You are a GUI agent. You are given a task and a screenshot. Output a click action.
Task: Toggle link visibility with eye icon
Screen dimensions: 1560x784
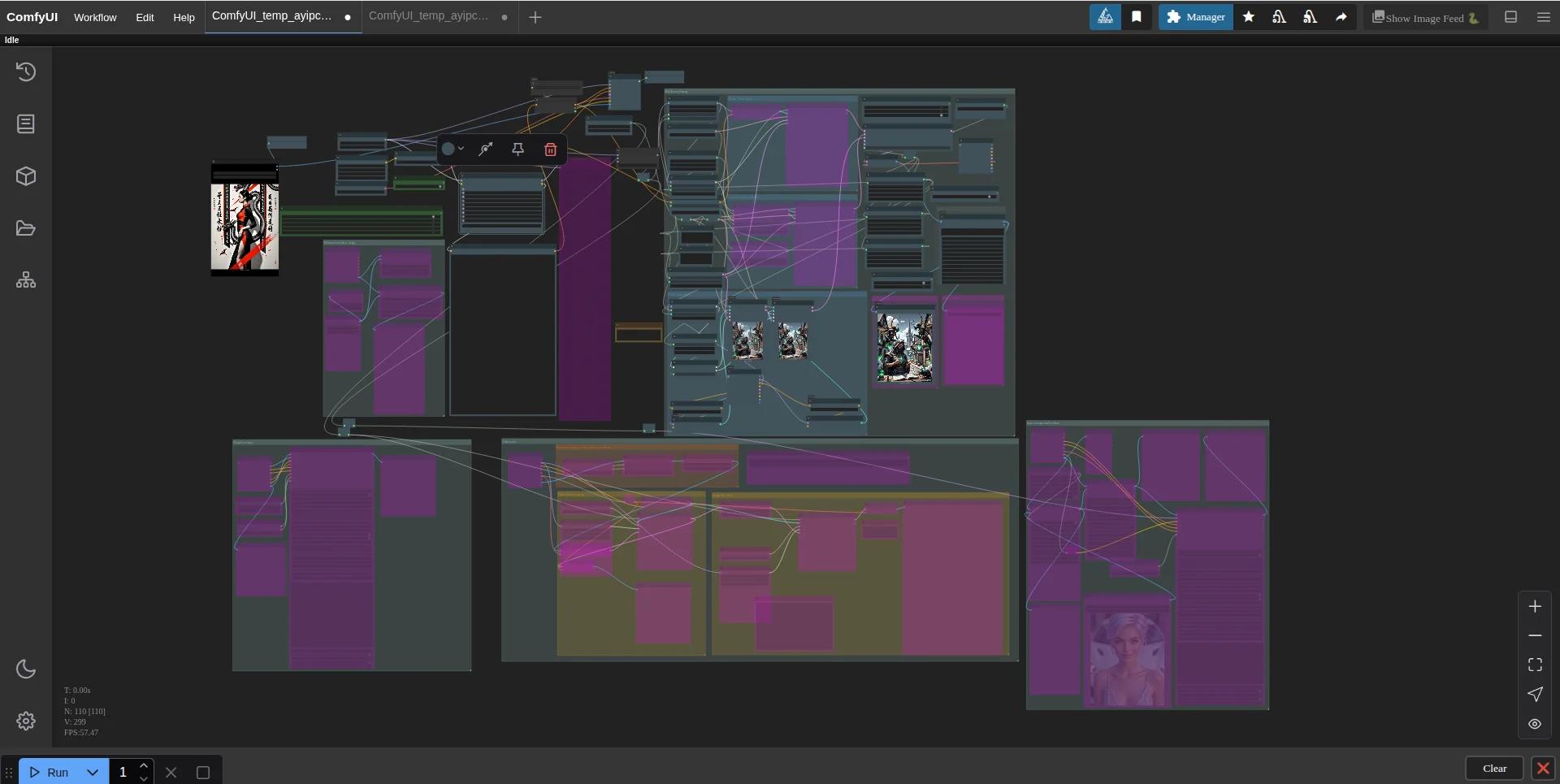click(x=1535, y=724)
